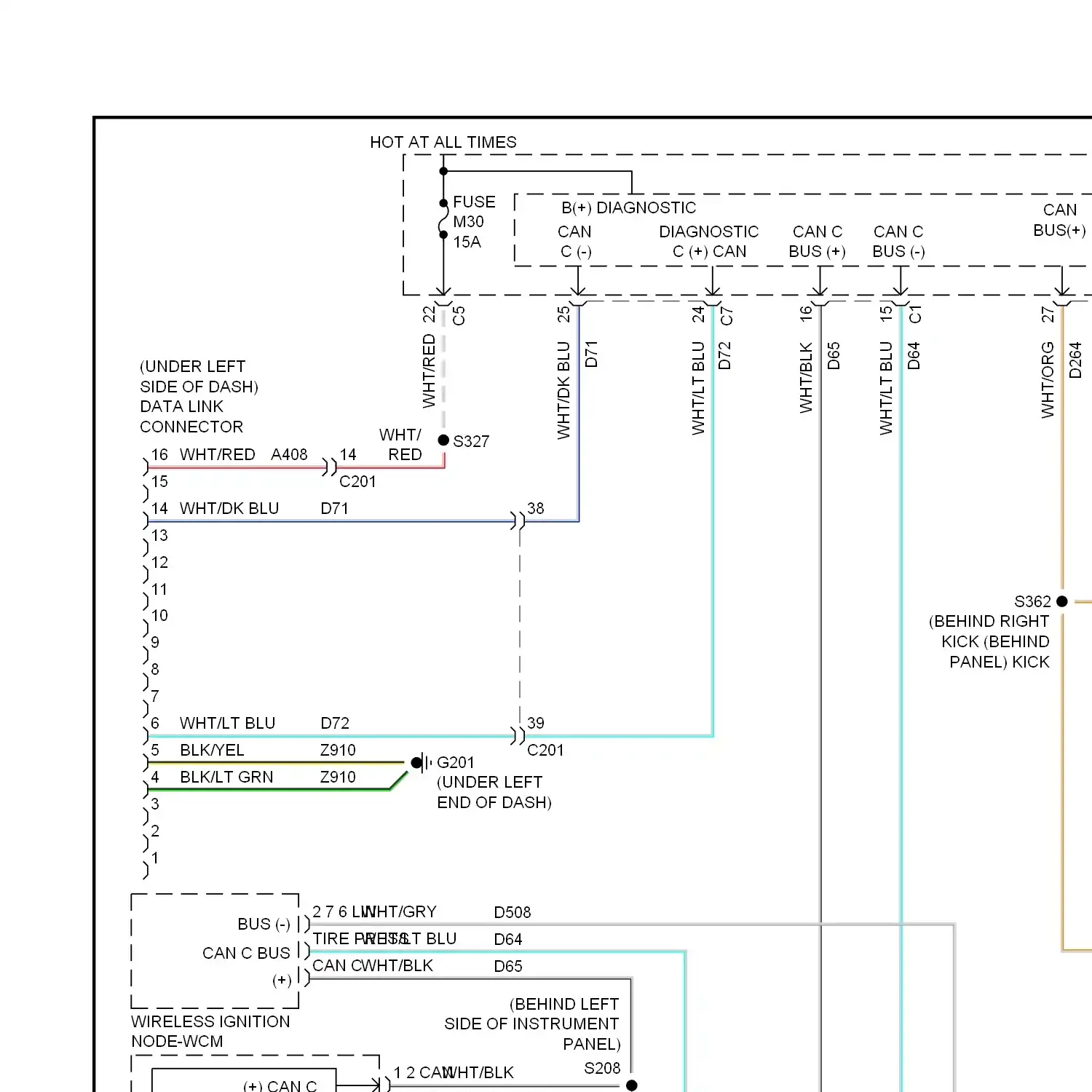Click the vertical "WHT/BLK" wire label
1092x1092 pixels.
806,378
